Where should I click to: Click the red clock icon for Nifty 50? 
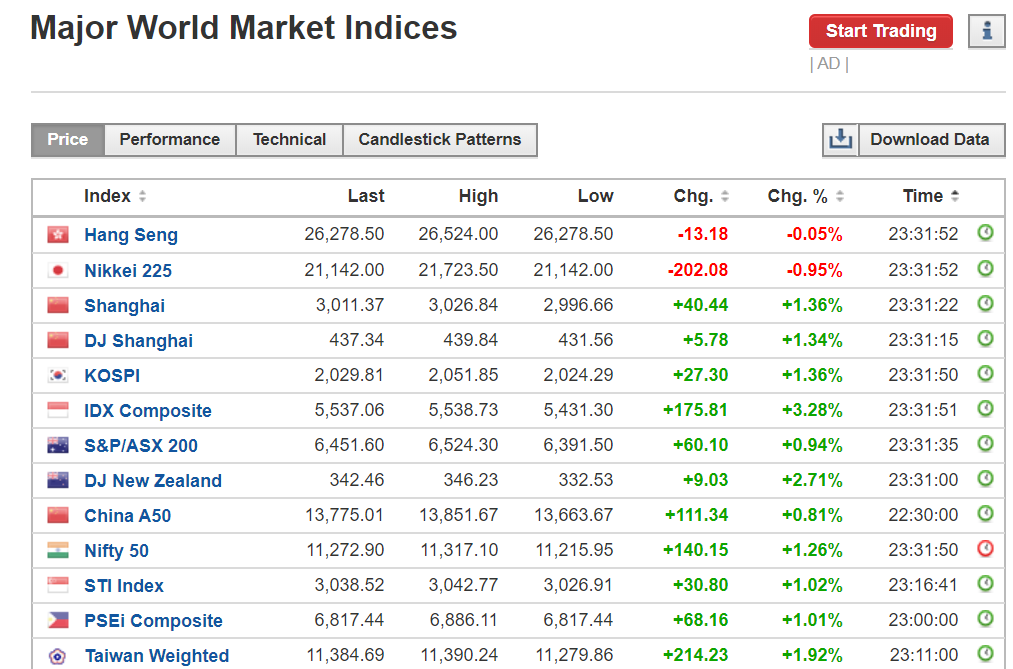pyautogui.click(x=985, y=549)
